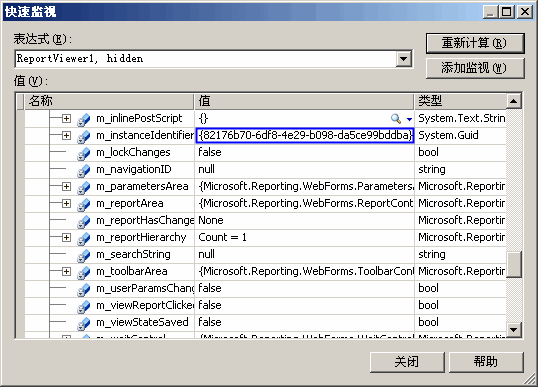Select the GUID value cell of m_instanceIdentifier
Screen dimensions: 538x387
pos(305,136)
